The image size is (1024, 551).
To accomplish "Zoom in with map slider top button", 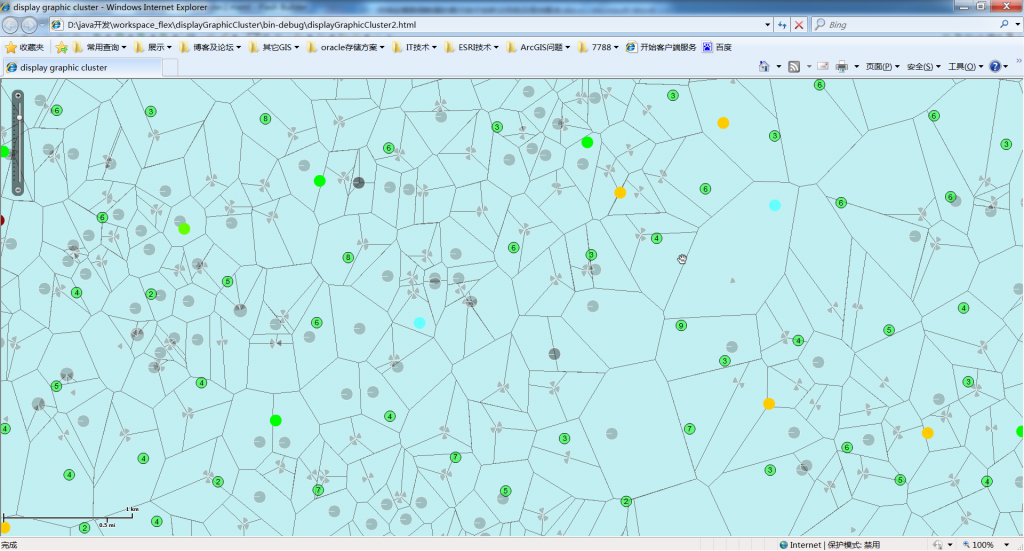I will click(x=18, y=96).
